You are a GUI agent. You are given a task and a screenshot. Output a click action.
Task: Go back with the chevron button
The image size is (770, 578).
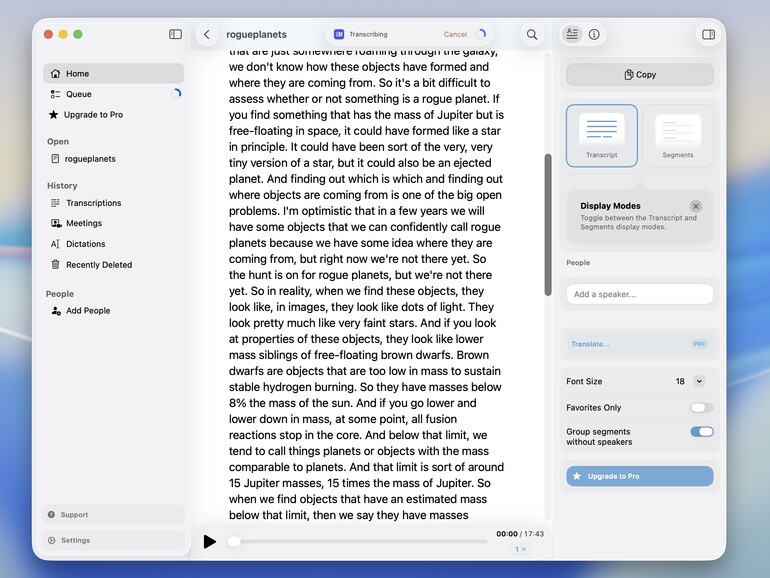pos(207,34)
